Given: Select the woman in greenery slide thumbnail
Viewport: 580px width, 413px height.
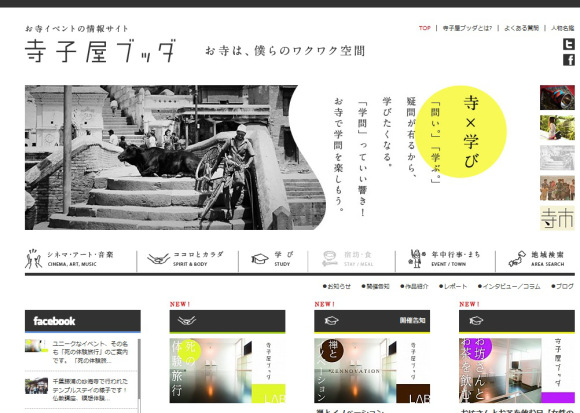Looking at the screenshot, I should (557, 128).
